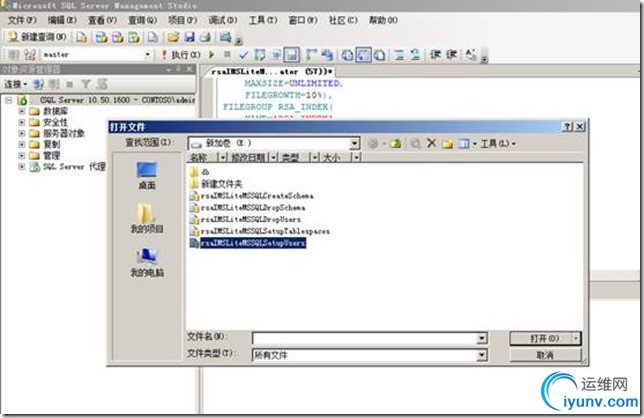Expand the 管理 folder node
Viewport: 644px width, 418px height.
[x=22, y=155]
